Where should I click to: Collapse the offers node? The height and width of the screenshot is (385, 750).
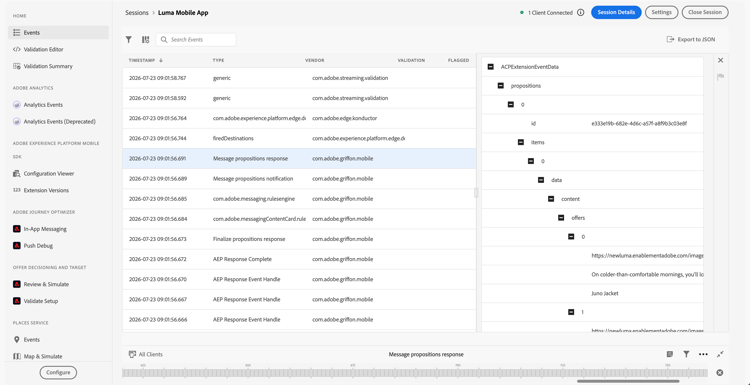point(561,218)
